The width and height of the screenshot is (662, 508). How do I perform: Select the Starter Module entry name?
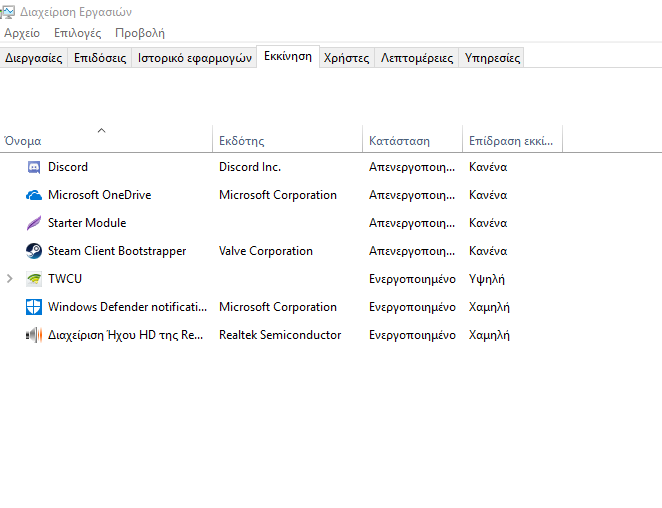(87, 223)
